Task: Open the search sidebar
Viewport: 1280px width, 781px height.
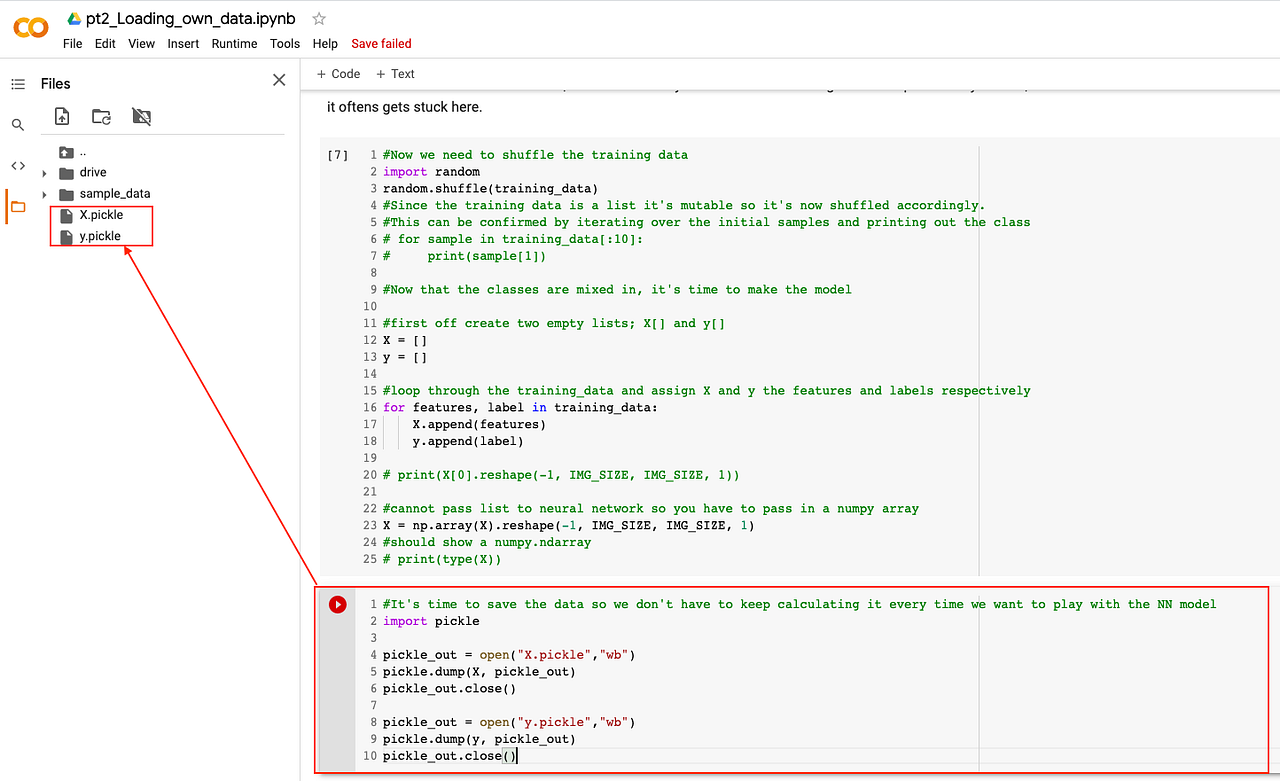Action: coord(18,124)
